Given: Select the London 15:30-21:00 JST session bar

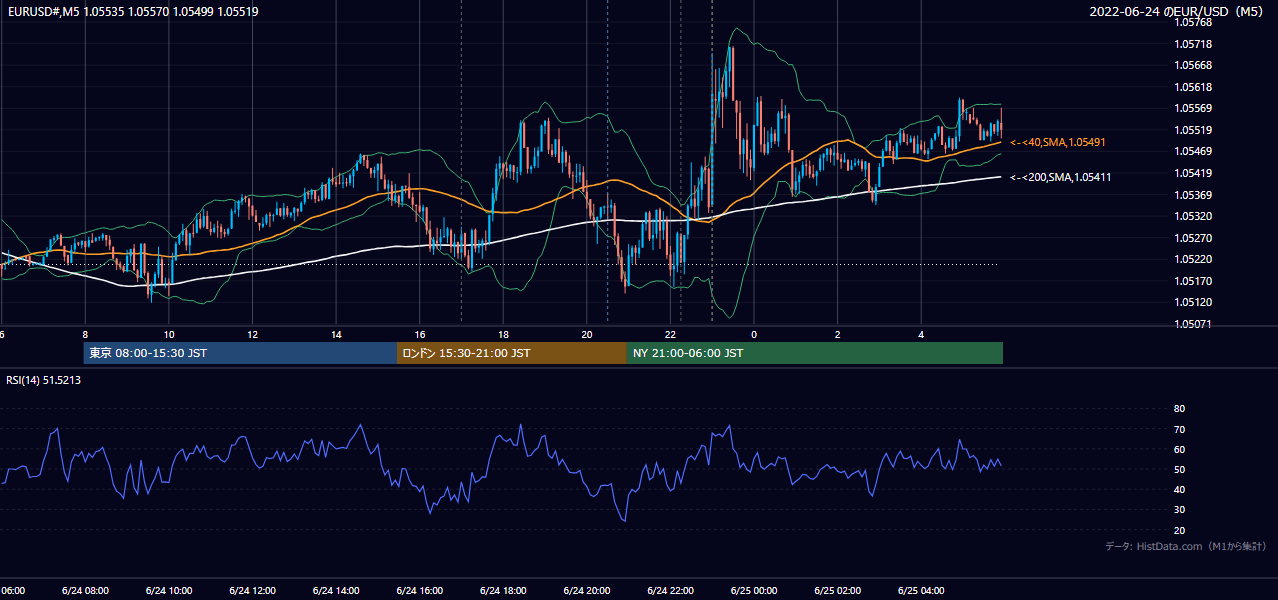Looking at the screenshot, I should point(512,353).
